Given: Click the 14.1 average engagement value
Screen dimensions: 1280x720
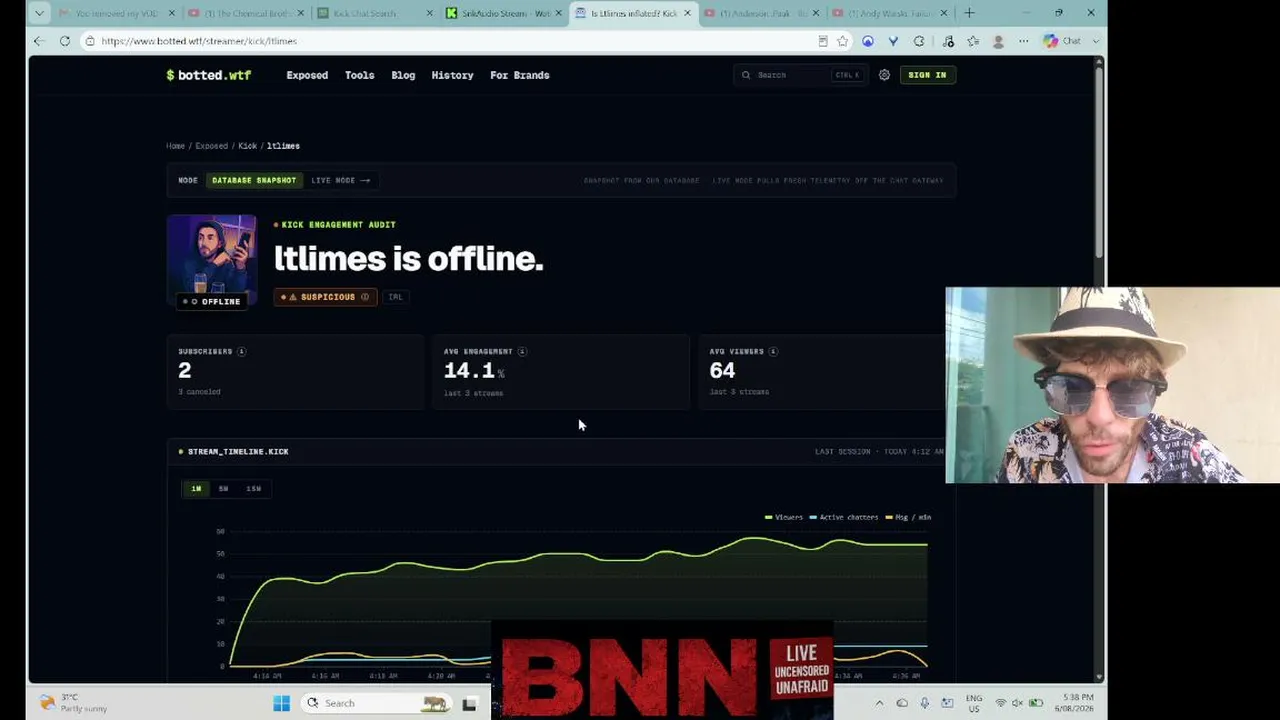Looking at the screenshot, I should coord(469,371).
